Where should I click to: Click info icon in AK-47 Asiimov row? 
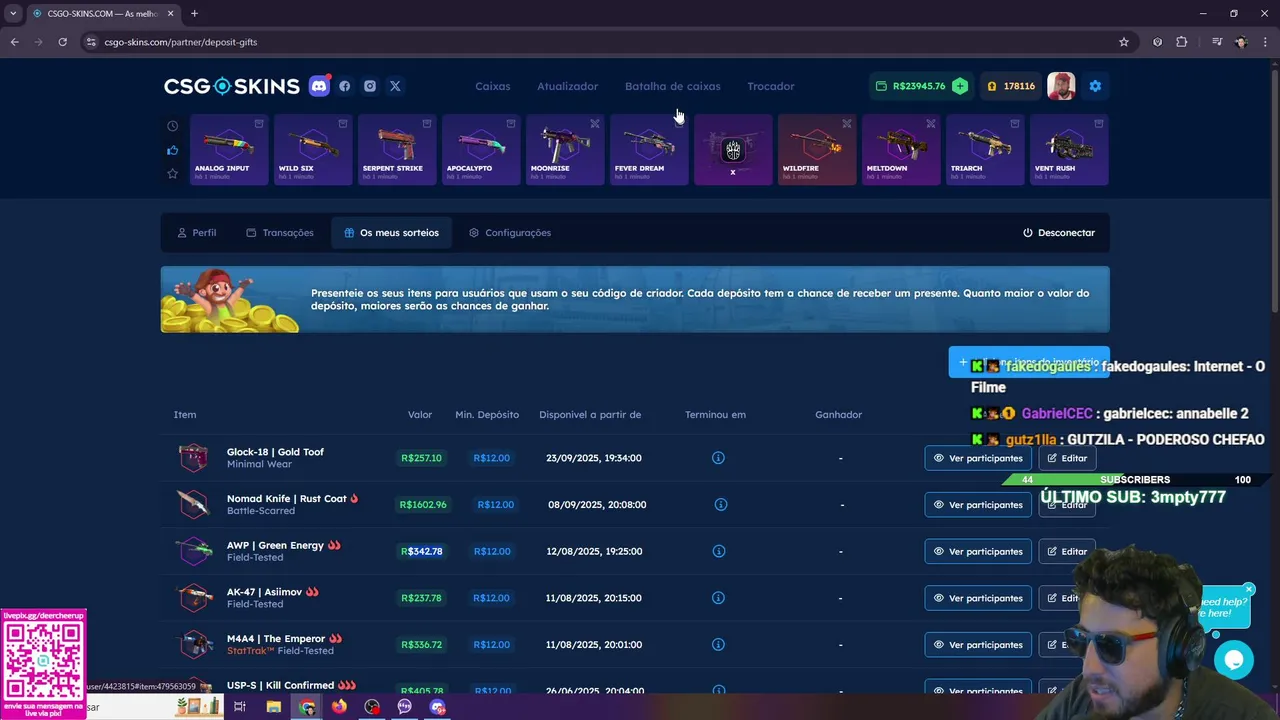tap(718, 598)
